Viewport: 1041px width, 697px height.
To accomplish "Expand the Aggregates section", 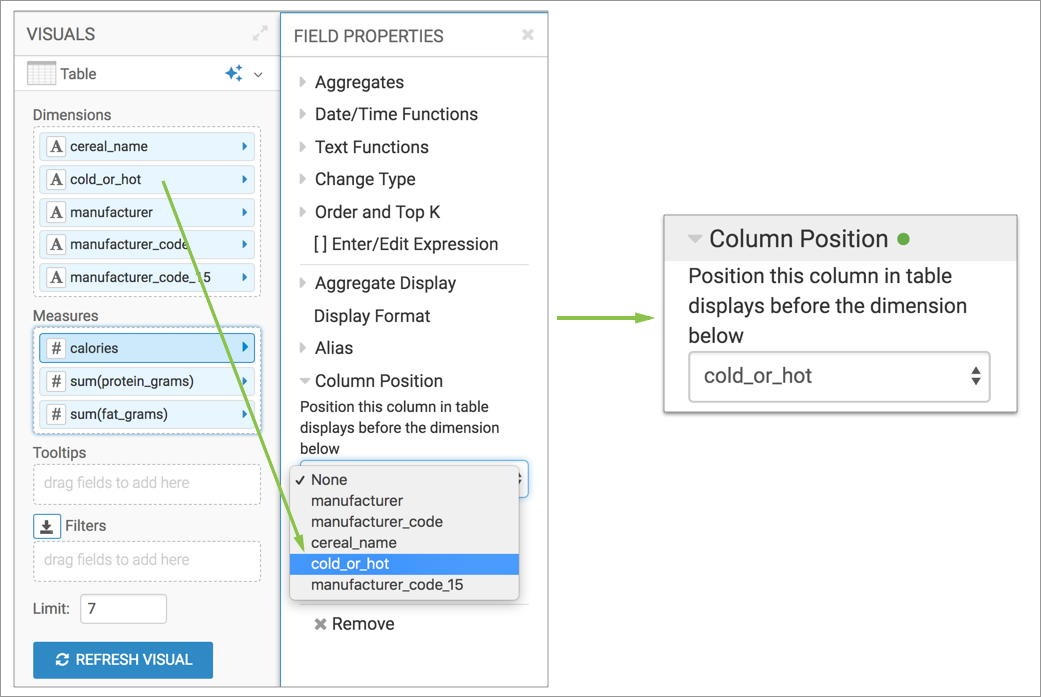I will (x=303, y=82).
